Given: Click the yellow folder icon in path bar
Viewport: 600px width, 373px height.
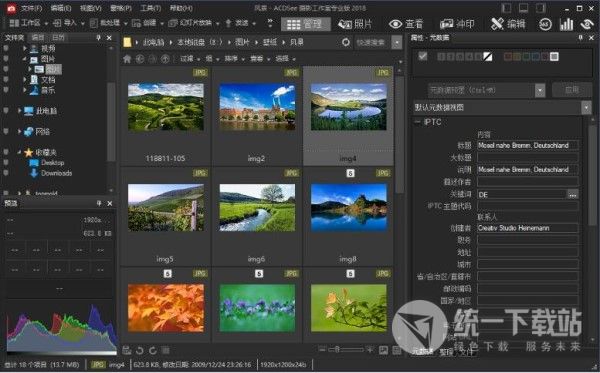Looking at the screenshot, I should tap(127, 42).
